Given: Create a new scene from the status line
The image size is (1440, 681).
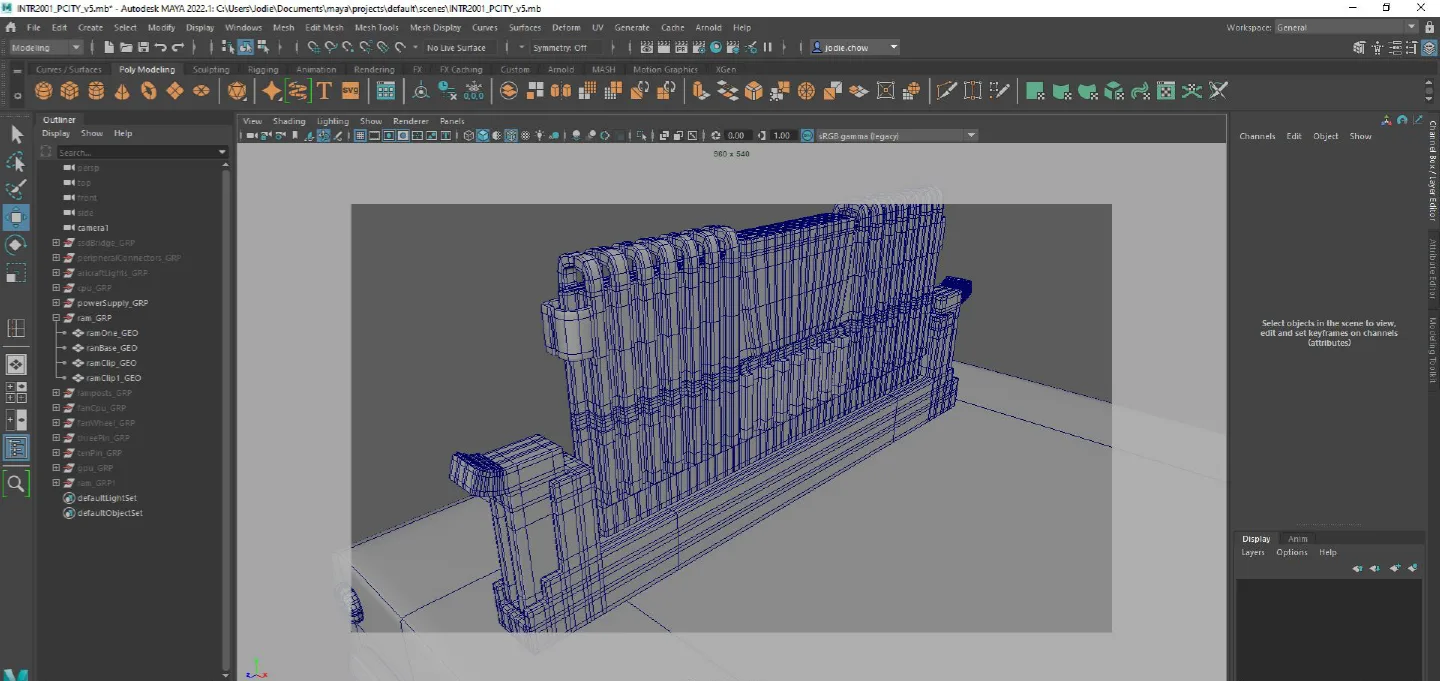Looking at the screenshot, I should [x=109, y=47].
